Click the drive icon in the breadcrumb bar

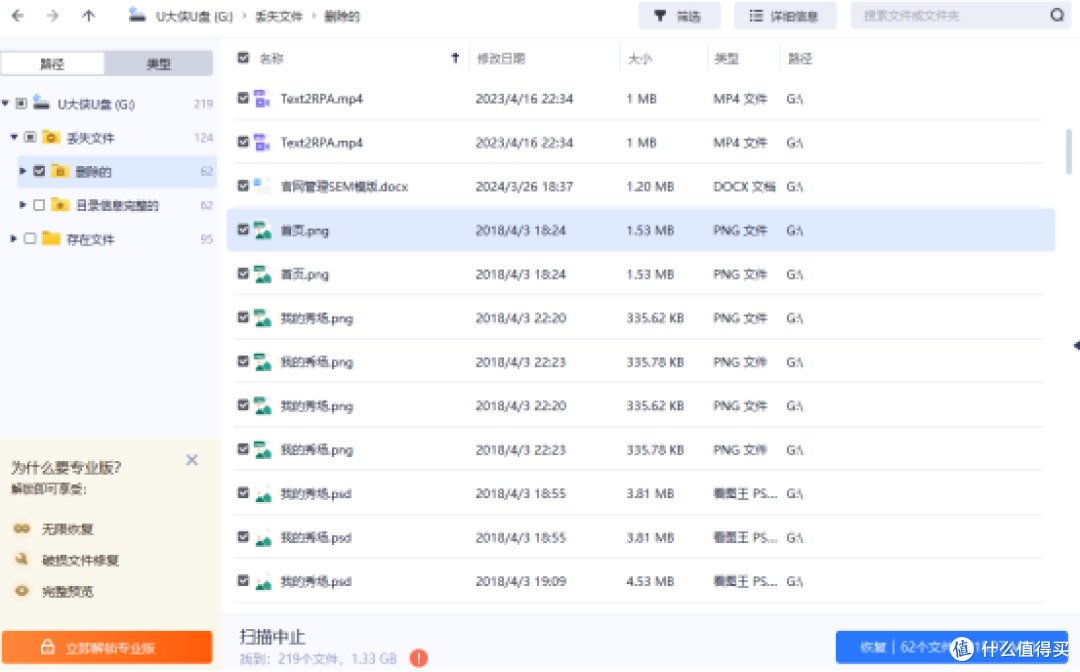click(x=137, y=15)
